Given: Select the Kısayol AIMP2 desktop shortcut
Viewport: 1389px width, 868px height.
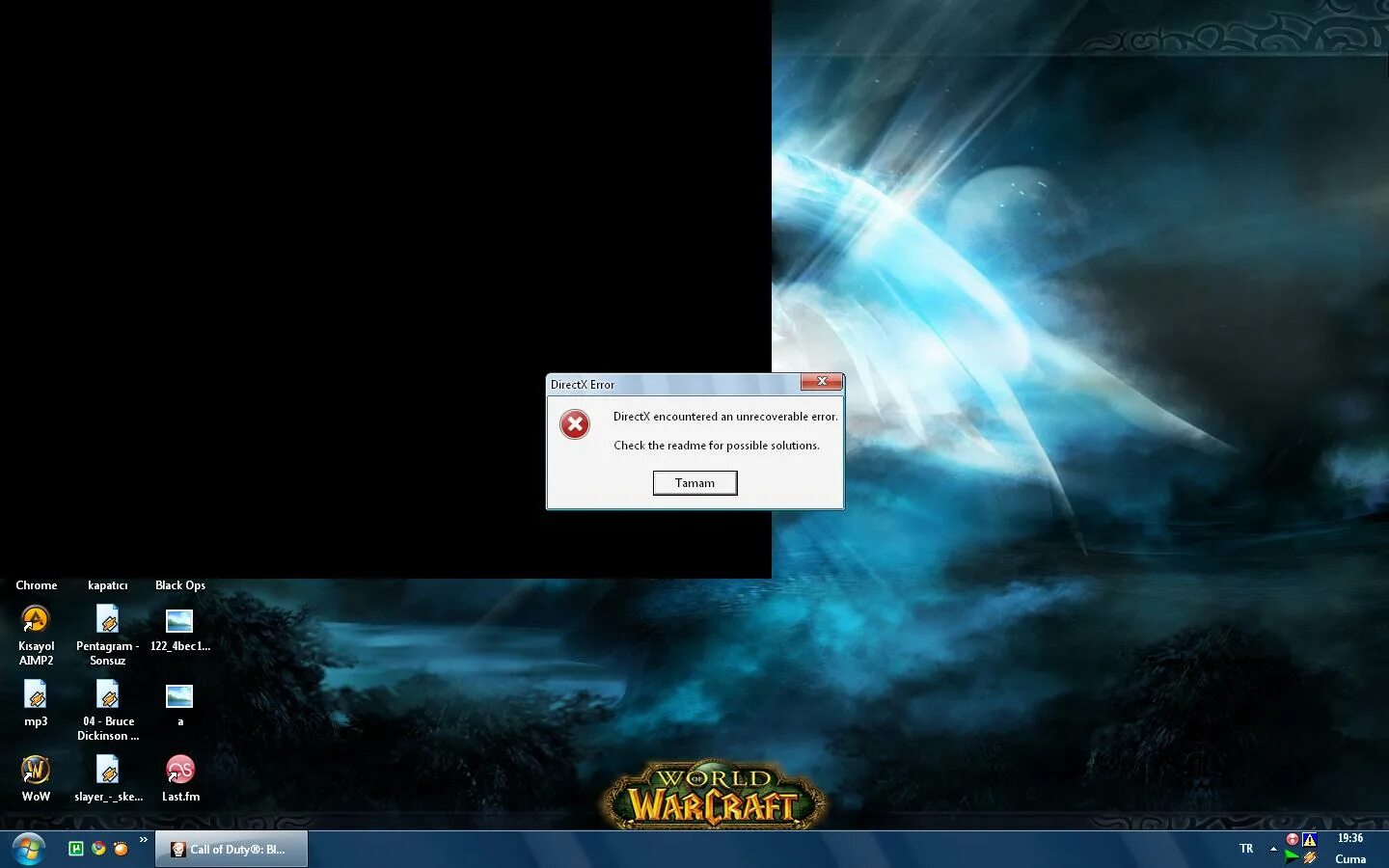Looking at the screenshot, I should (36, 636).
